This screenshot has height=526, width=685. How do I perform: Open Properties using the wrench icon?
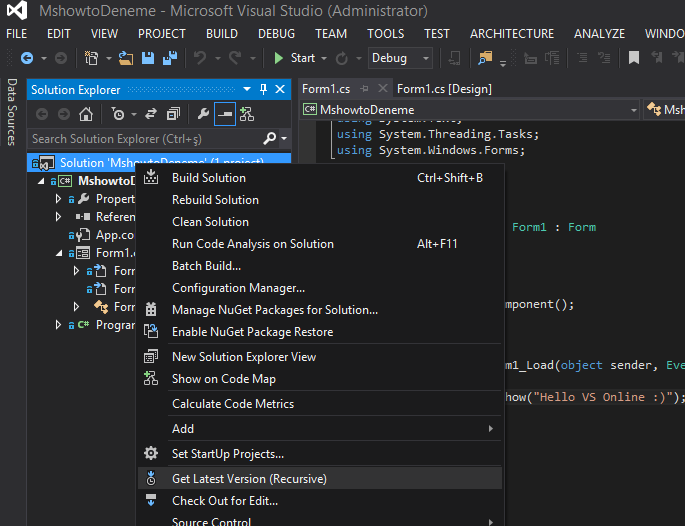(203, 114)
